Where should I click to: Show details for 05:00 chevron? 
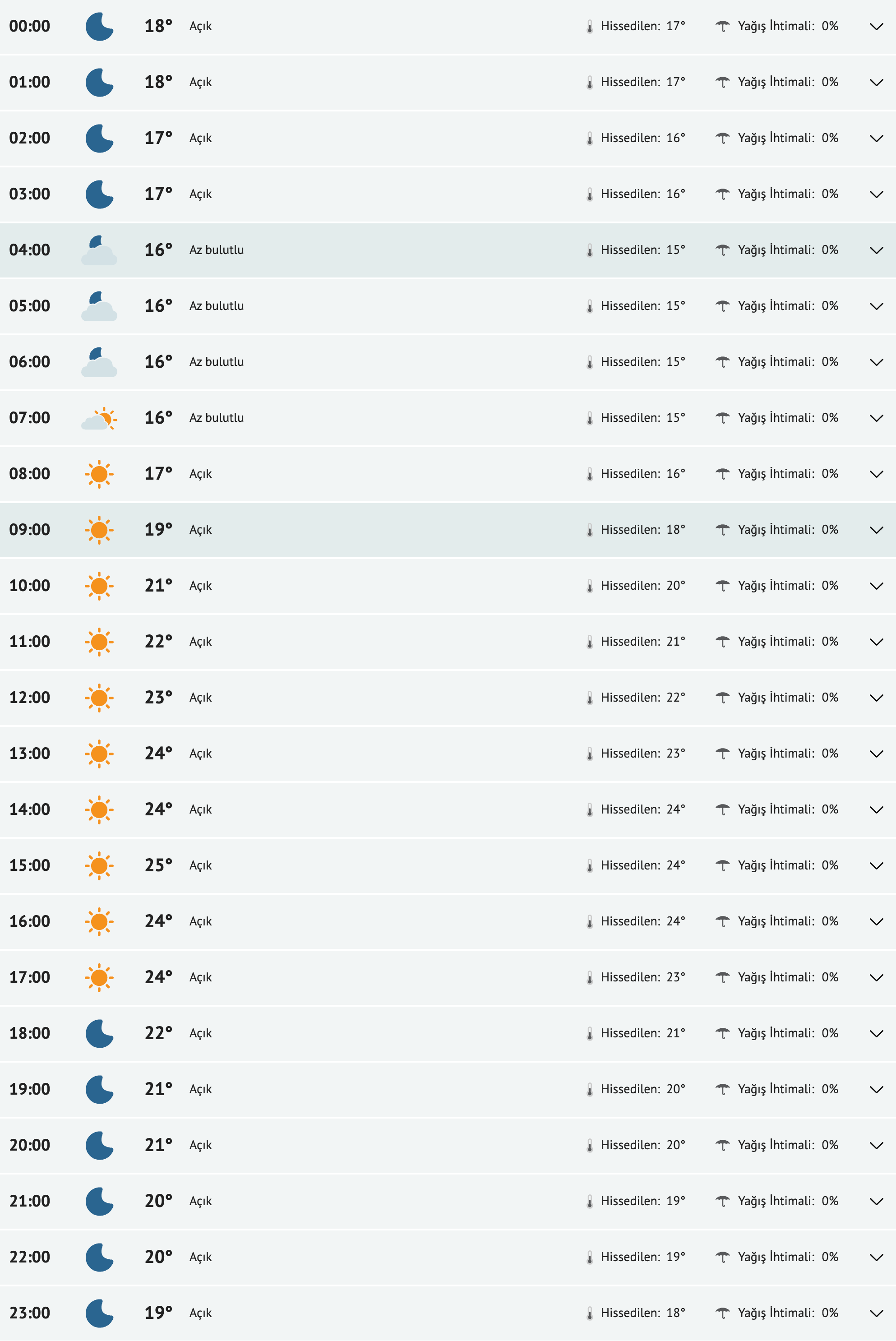coord(876,306)
